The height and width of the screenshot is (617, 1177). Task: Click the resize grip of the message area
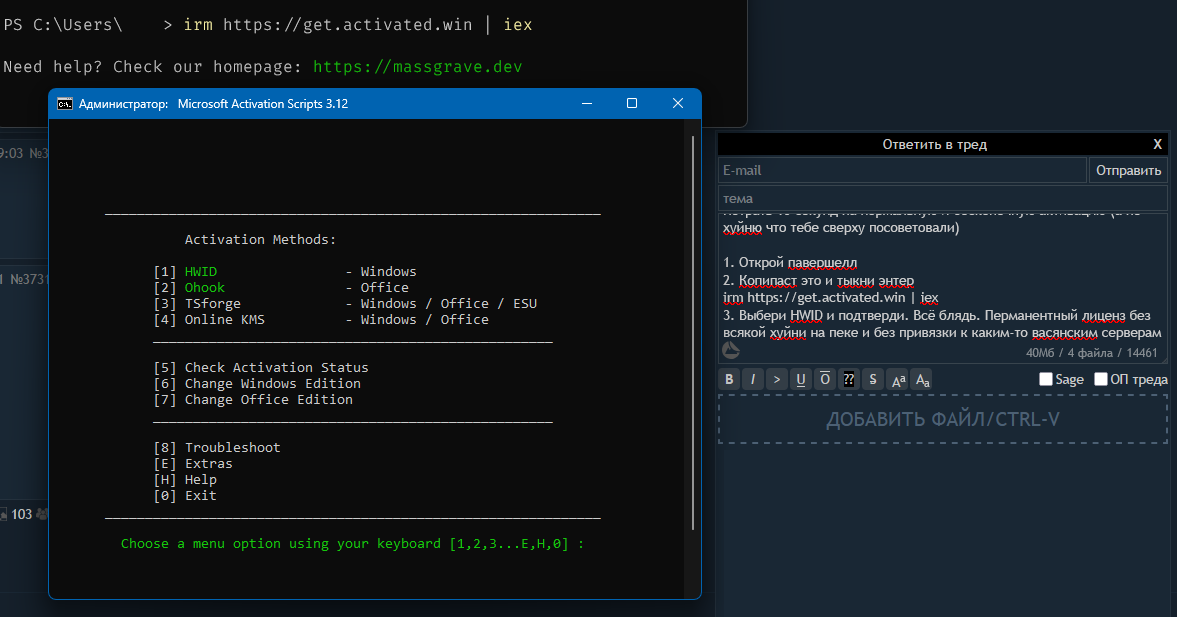pos(1163,359)
